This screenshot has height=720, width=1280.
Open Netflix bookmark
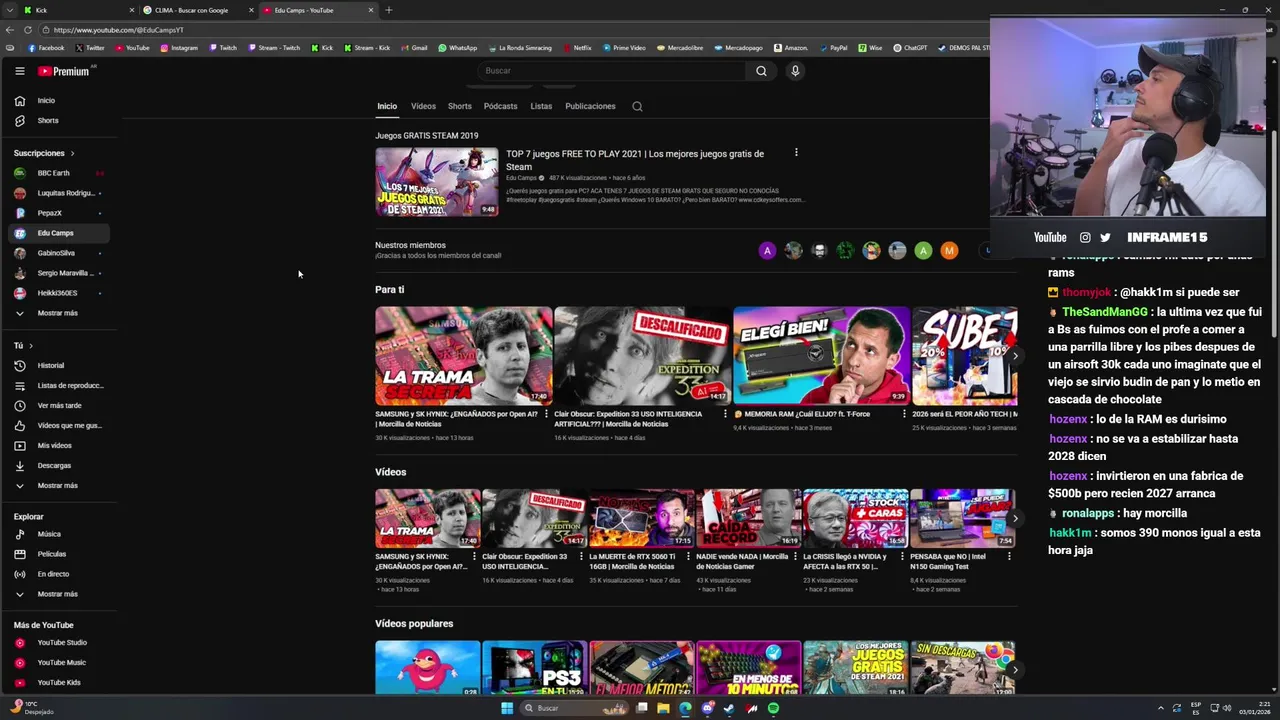pos(577,47)
